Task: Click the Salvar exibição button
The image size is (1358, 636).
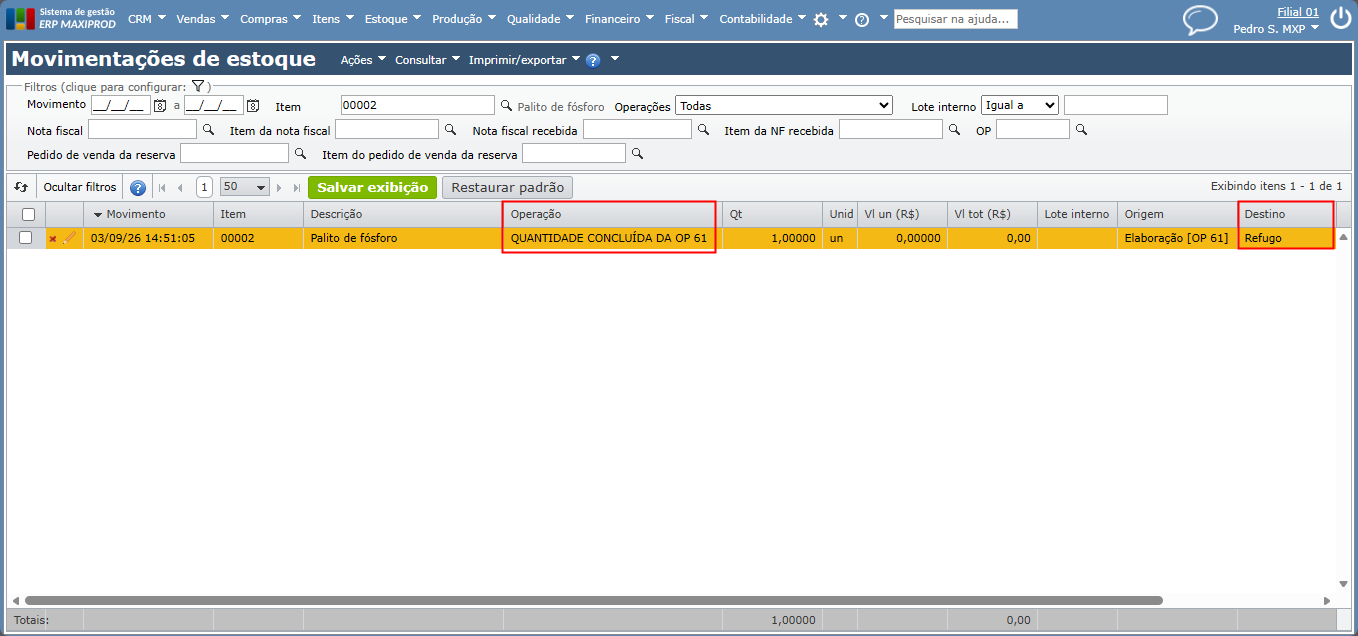Action: tap(372, 187)
